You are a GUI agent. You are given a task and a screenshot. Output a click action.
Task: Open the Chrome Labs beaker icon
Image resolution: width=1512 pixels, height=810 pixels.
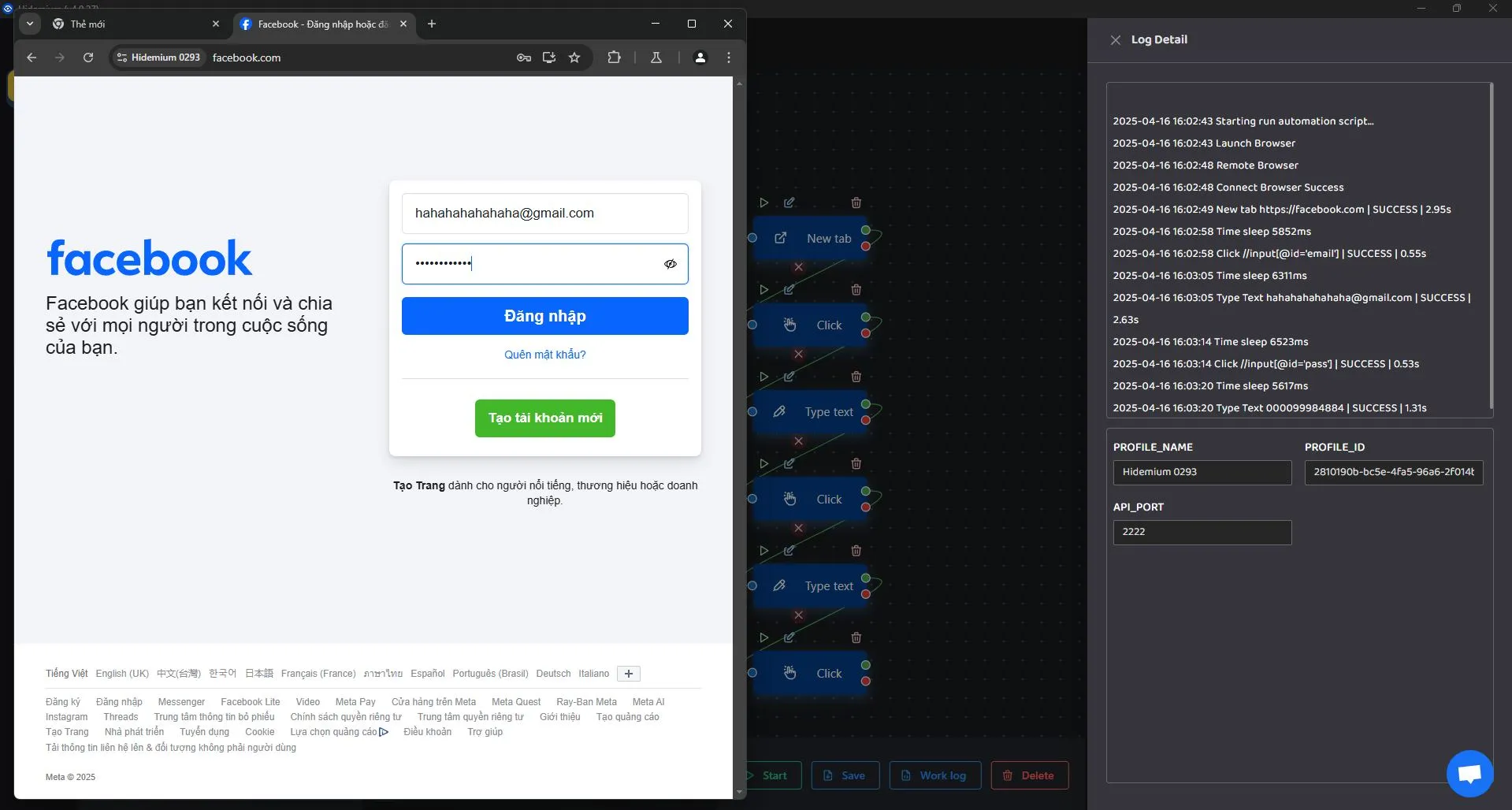(656, 58)
